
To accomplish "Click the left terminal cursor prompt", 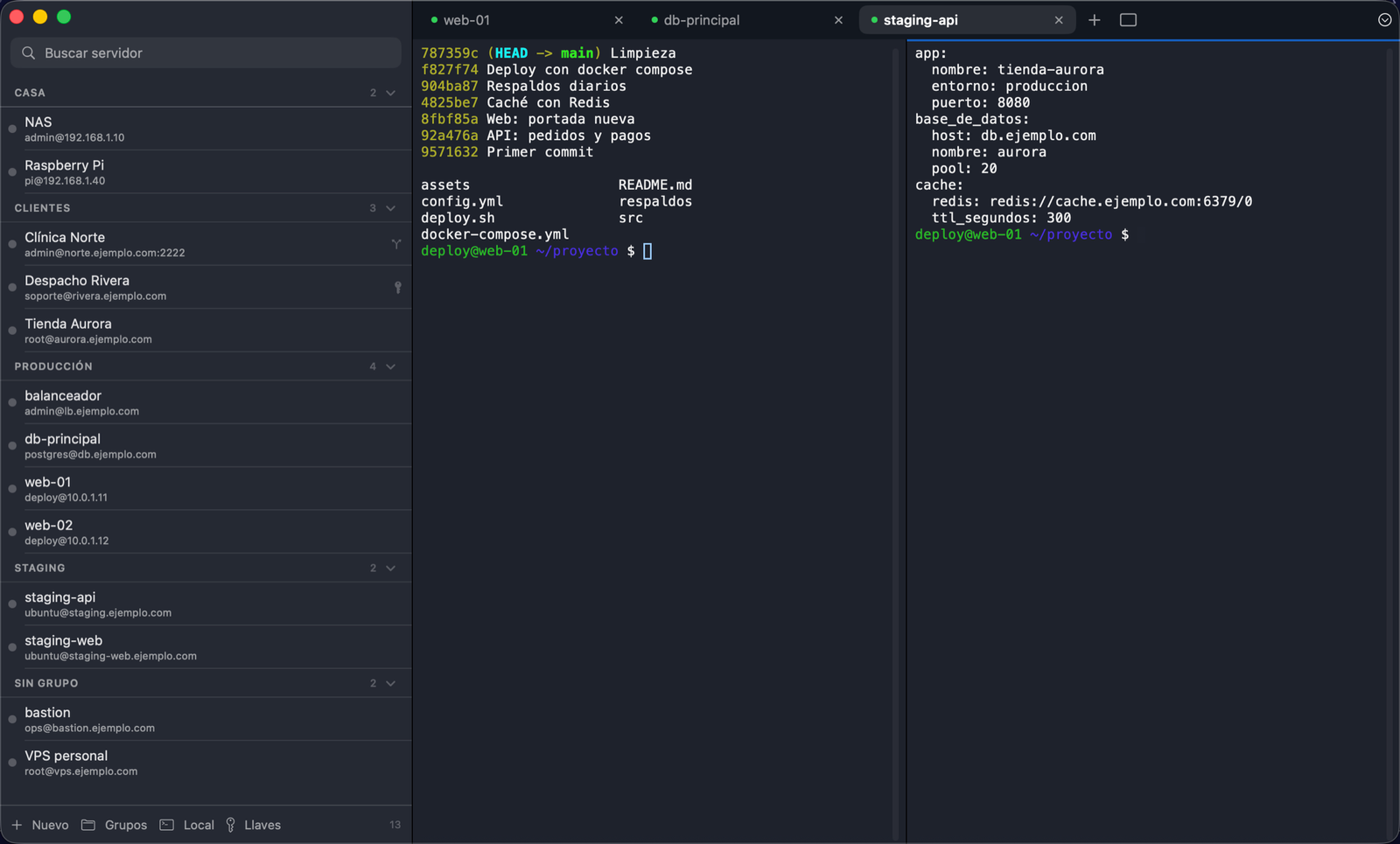I will click(647, 252).
